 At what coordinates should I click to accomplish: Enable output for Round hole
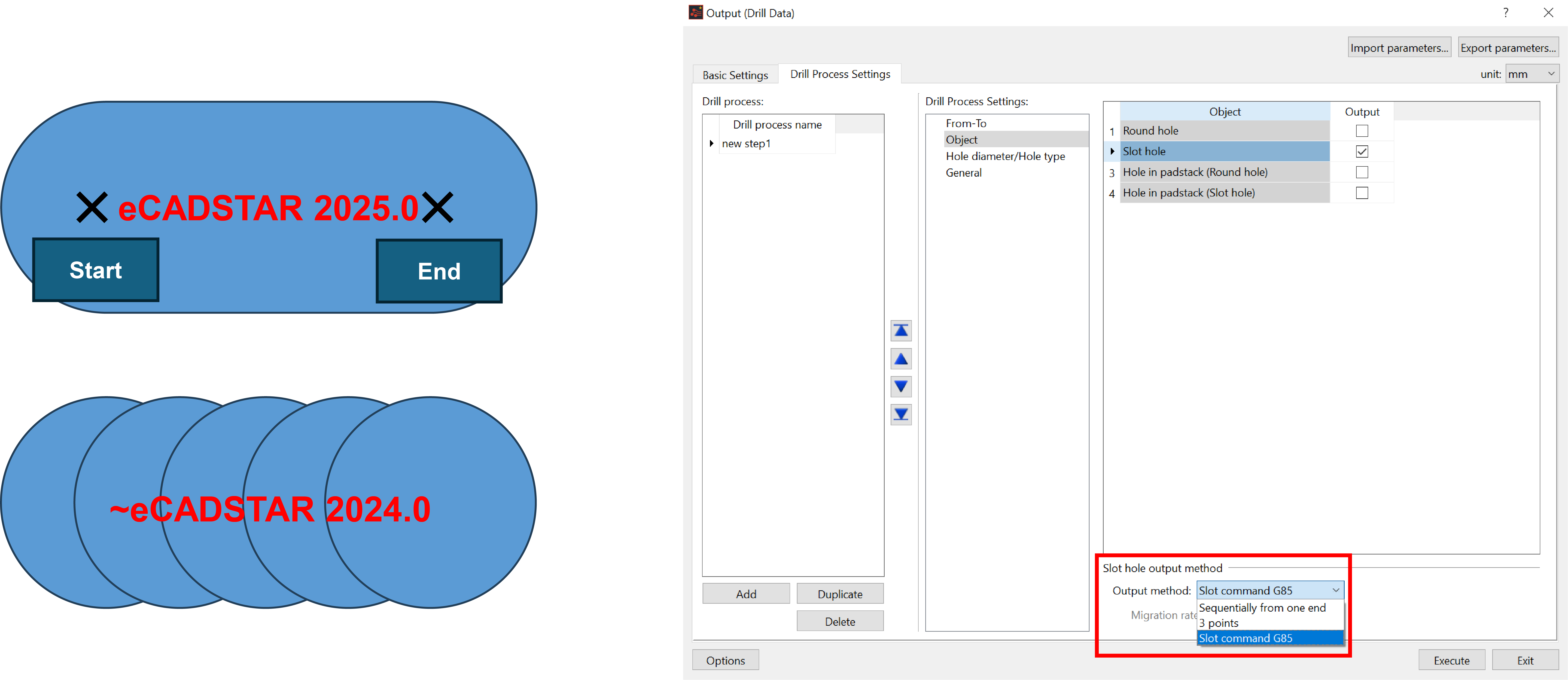point(1362,131)
